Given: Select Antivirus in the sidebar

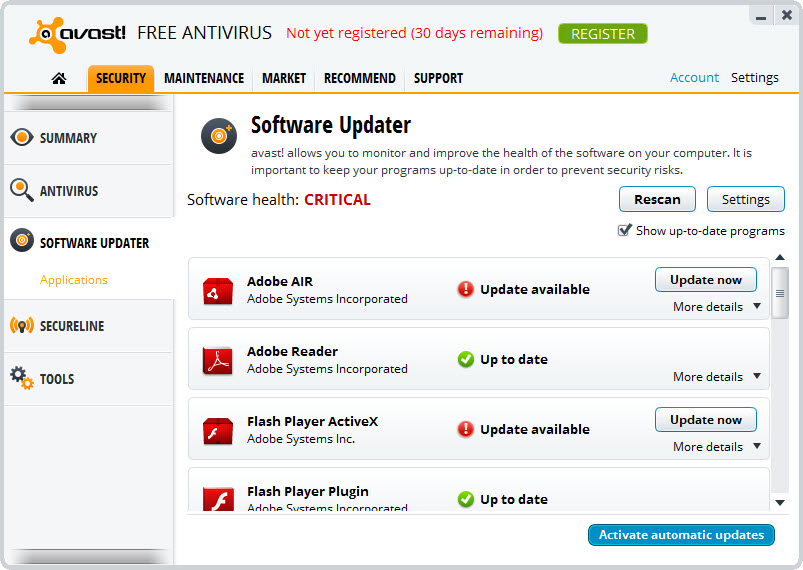Looking at the screenshot, I should tap(89, 191).
